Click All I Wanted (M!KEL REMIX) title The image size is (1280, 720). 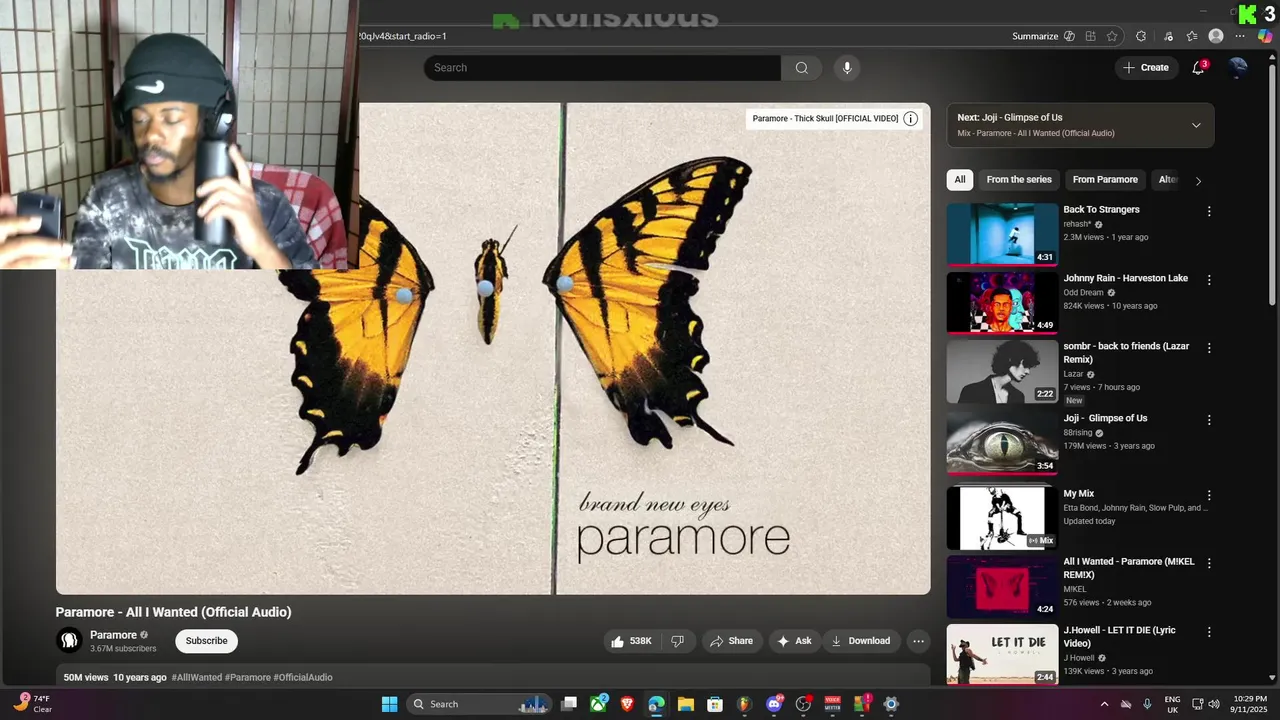(x=1128, y=569)
